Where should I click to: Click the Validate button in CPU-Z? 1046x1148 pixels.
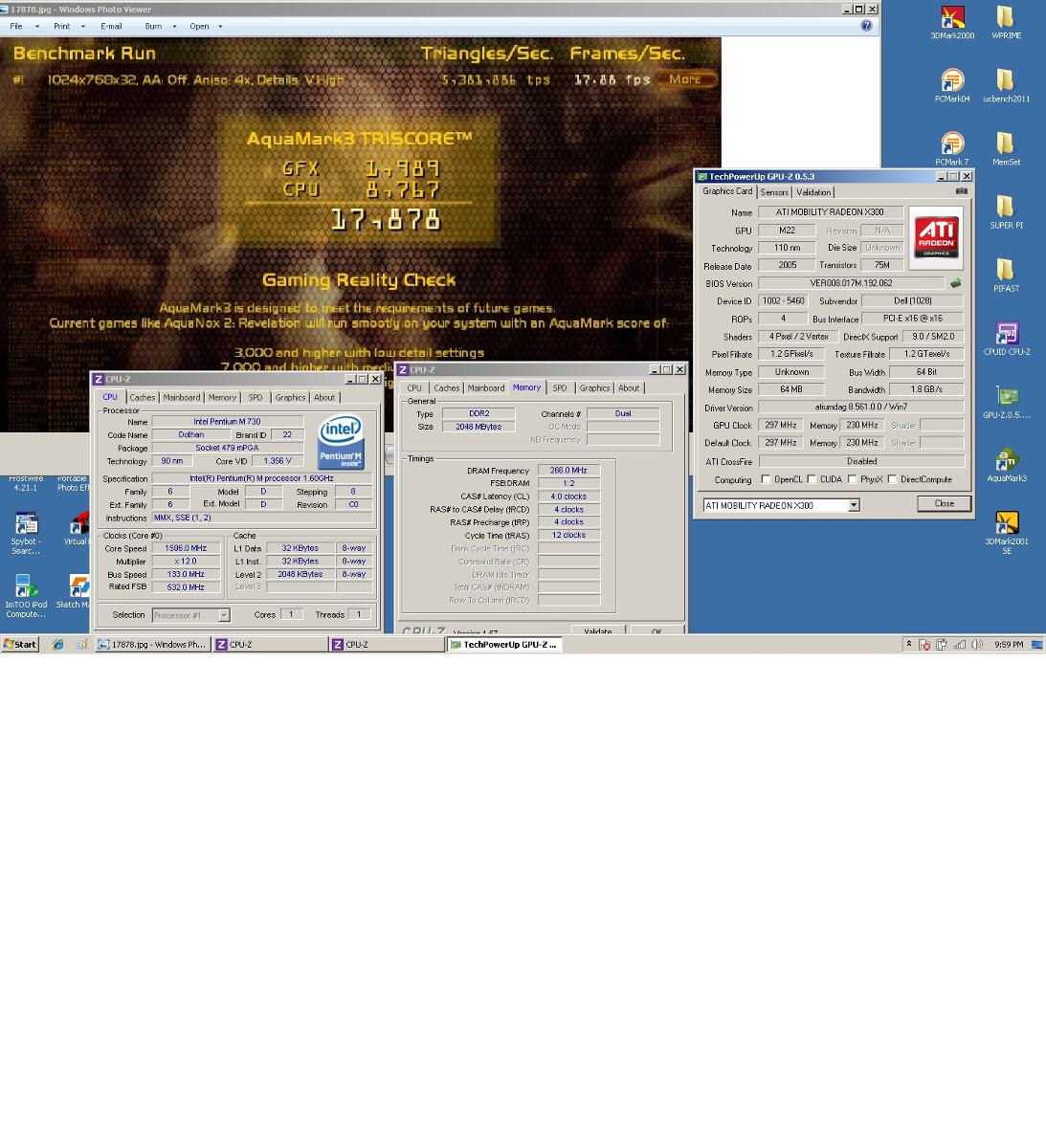[597, 631]
